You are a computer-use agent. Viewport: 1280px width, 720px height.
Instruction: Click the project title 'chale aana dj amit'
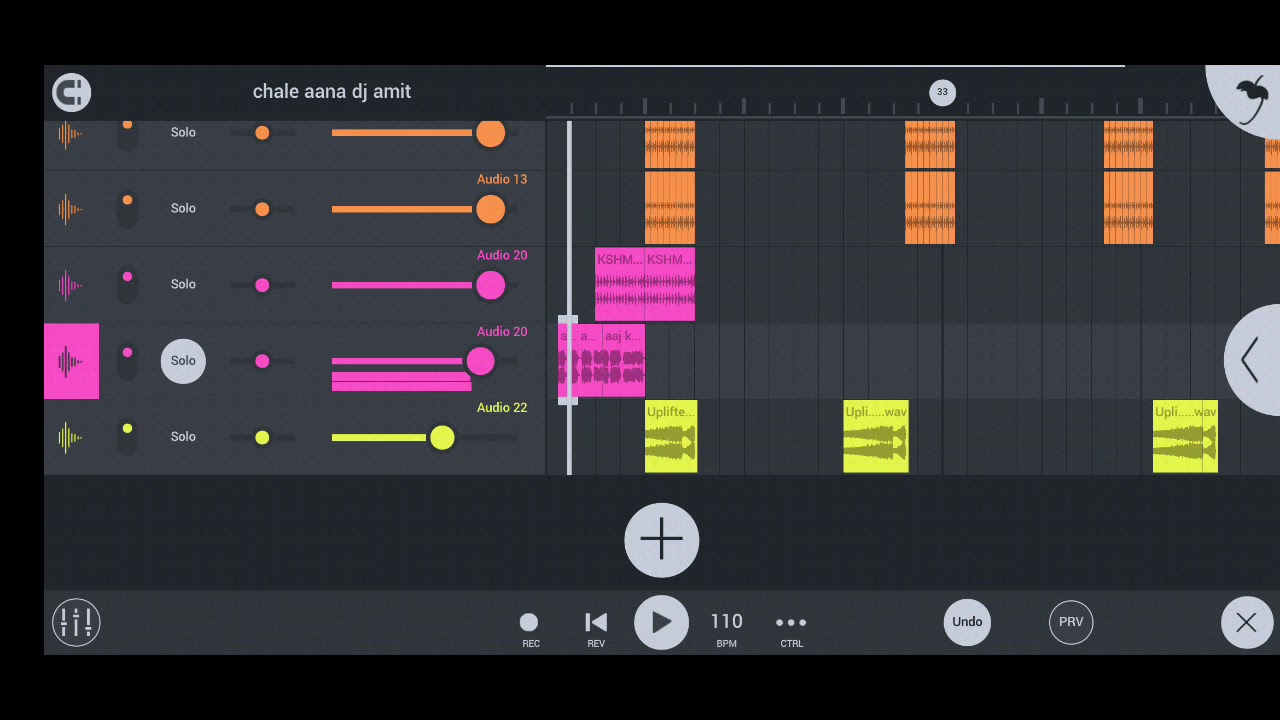pyautogui.click(x=332, y=91)
